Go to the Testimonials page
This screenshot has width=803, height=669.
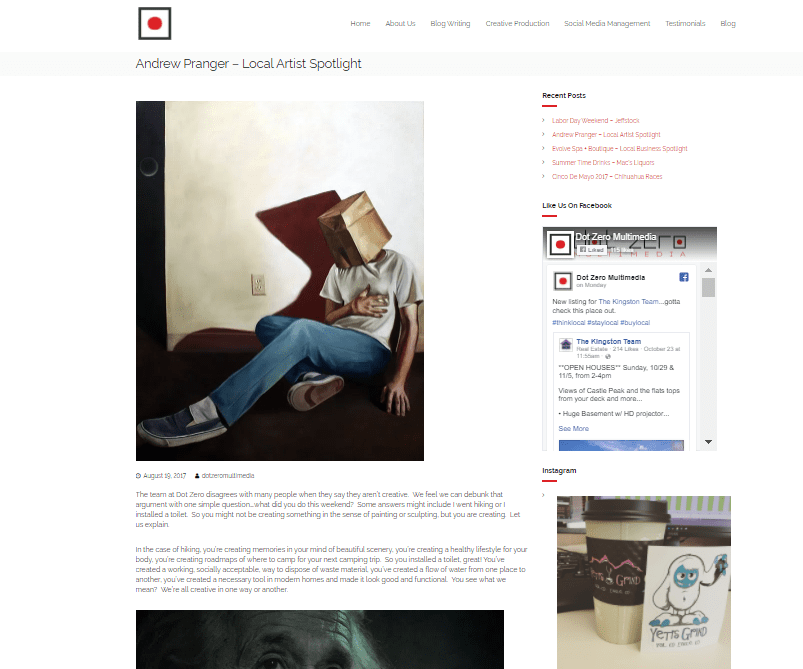(685, 24)
